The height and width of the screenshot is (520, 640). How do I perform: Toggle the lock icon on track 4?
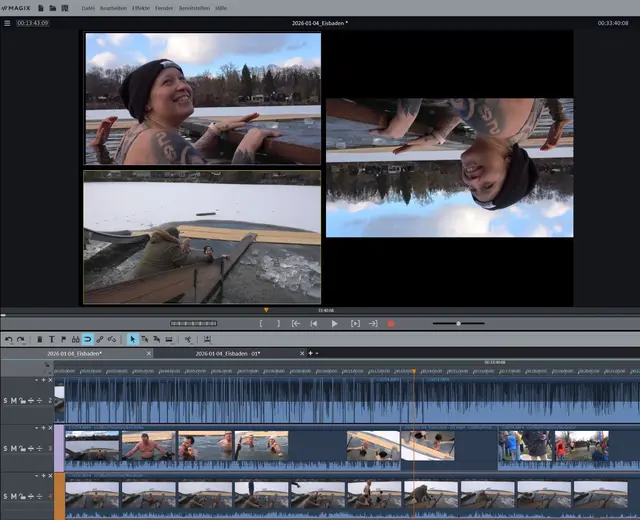[23, 497]
